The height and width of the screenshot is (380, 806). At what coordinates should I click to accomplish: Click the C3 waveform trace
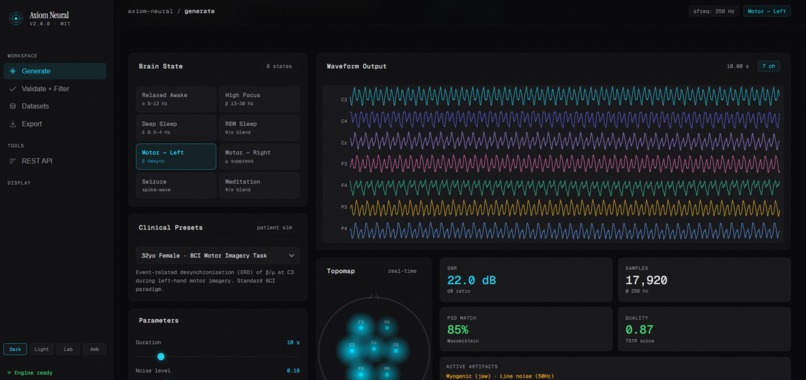click(565, 96)
